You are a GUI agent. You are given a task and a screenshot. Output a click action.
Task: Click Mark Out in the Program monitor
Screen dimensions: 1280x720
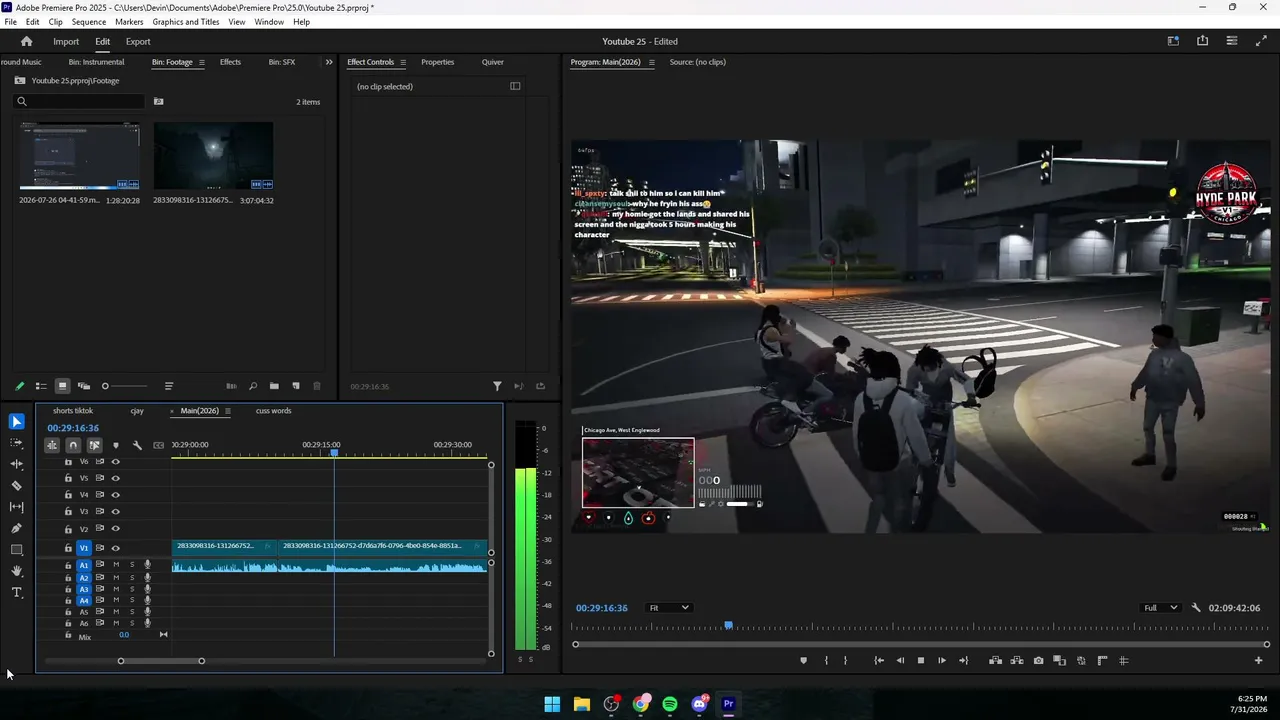point(845,660)
